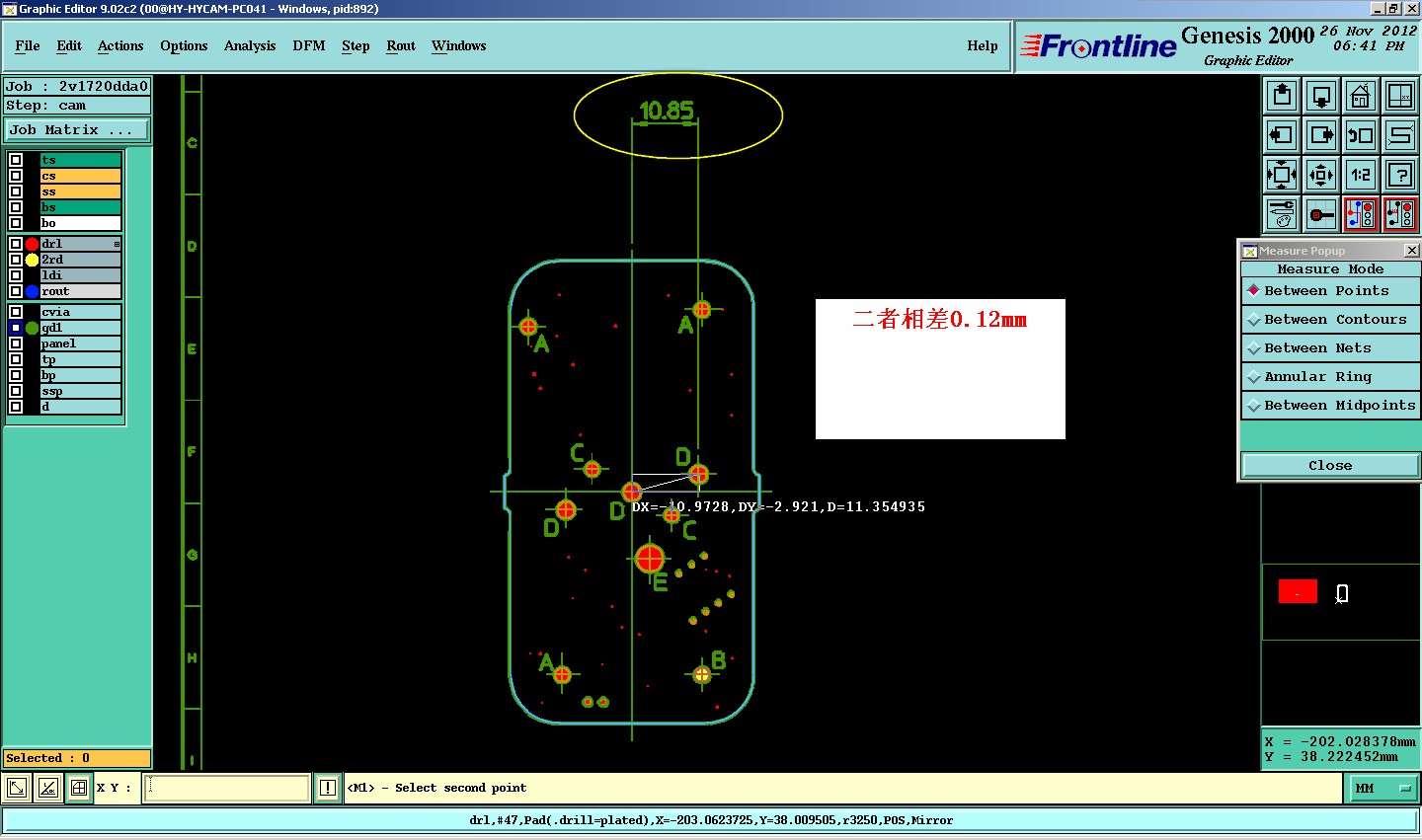
Task: Toggle the bs layer checkbox
Action: point(16,207)
